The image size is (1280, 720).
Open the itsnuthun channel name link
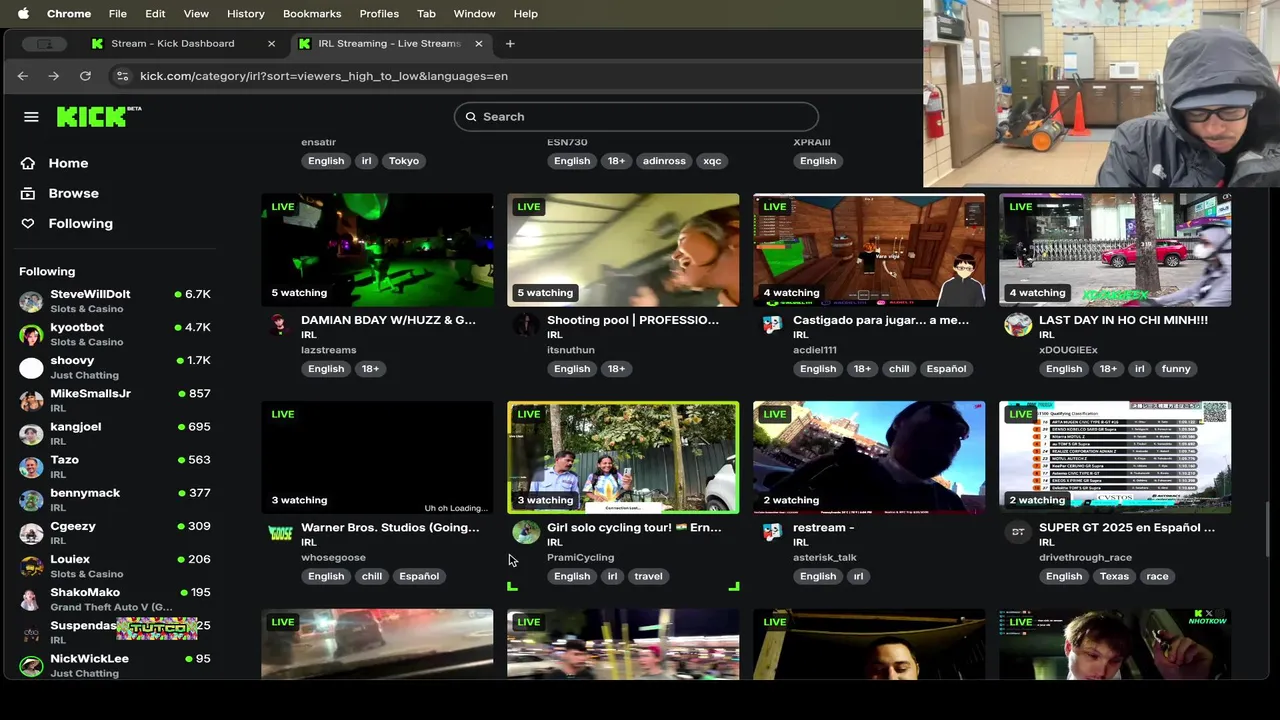point(571,350)
